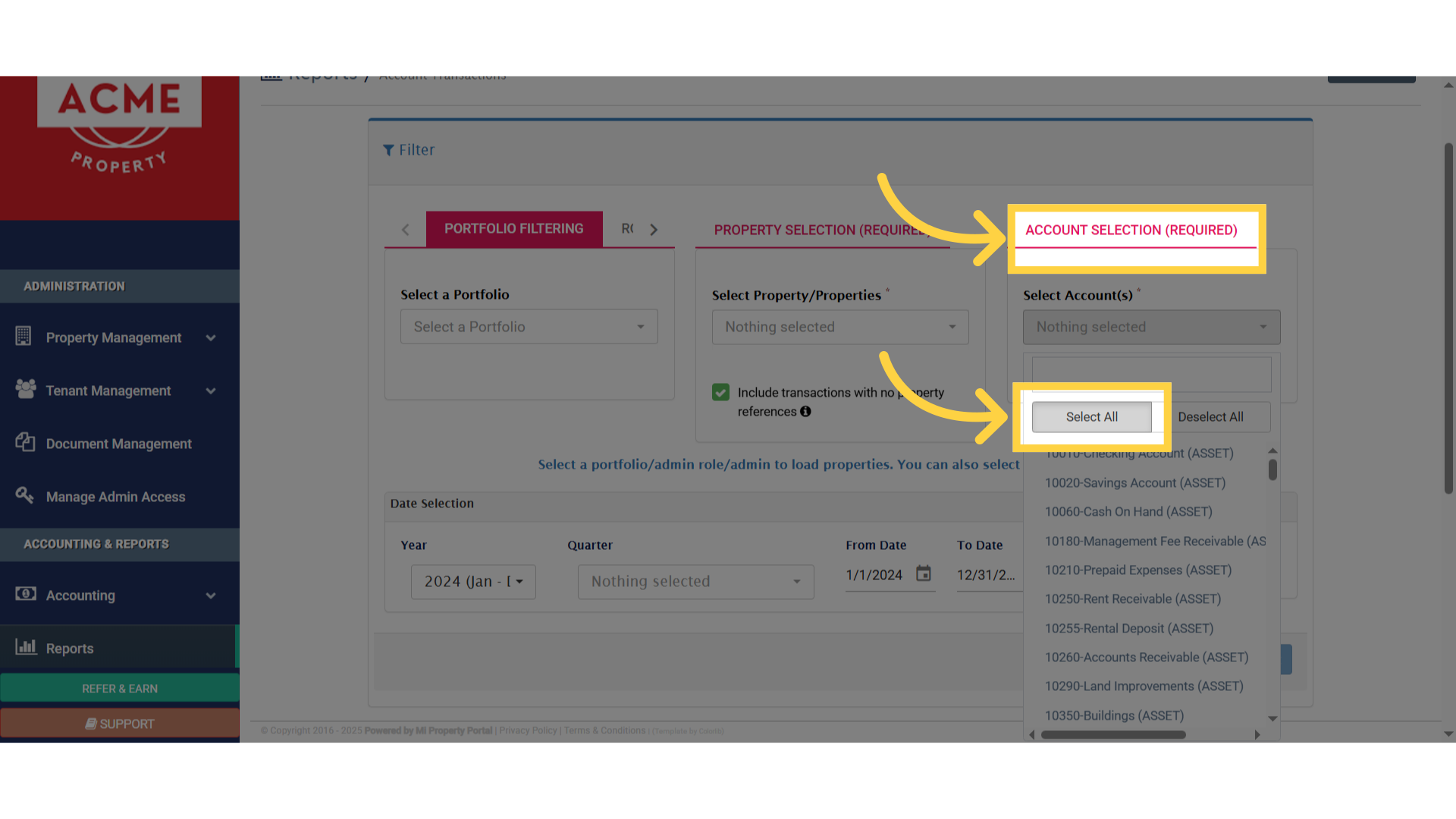Image resolution: width=1456 pixels, height=819 pixels.
Task: Open the Select a Portfolio dropdown
Action: tap(529, 327)
